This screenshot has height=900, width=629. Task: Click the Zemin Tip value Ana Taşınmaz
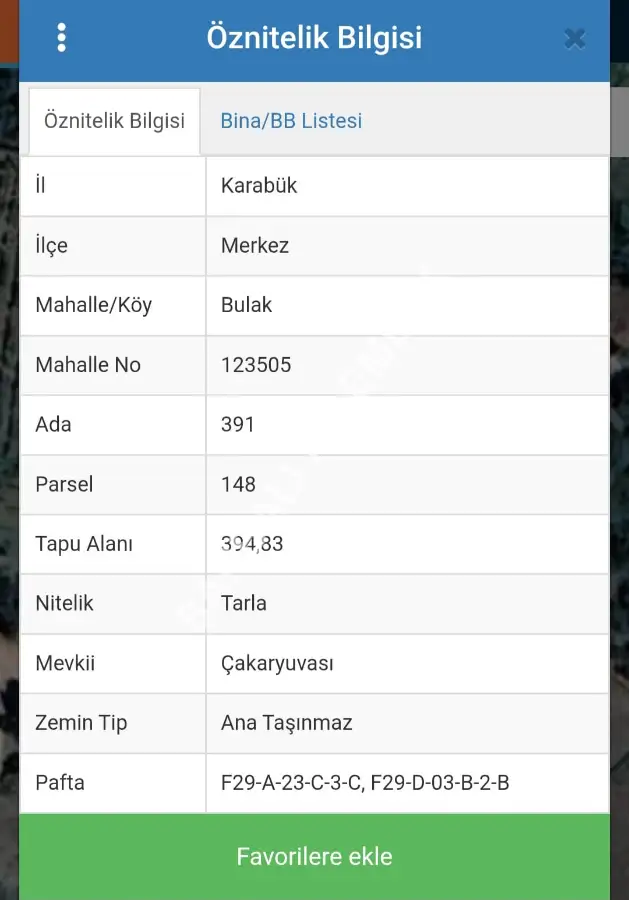286,723
